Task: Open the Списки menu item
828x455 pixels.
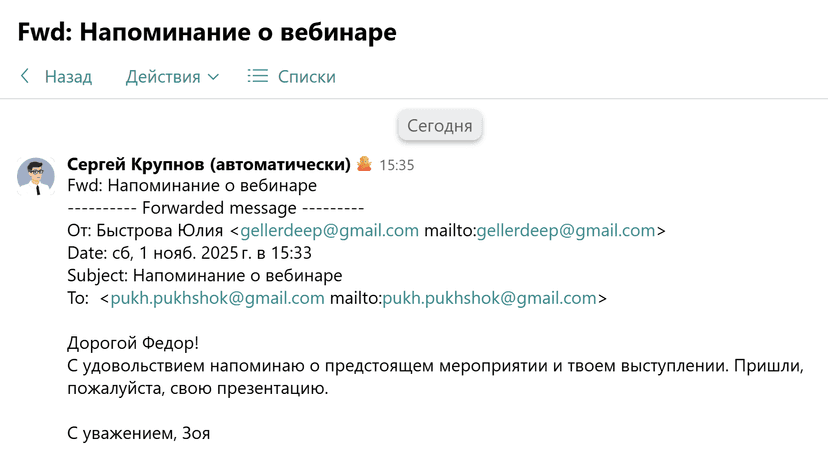Action: pos(306,77)
